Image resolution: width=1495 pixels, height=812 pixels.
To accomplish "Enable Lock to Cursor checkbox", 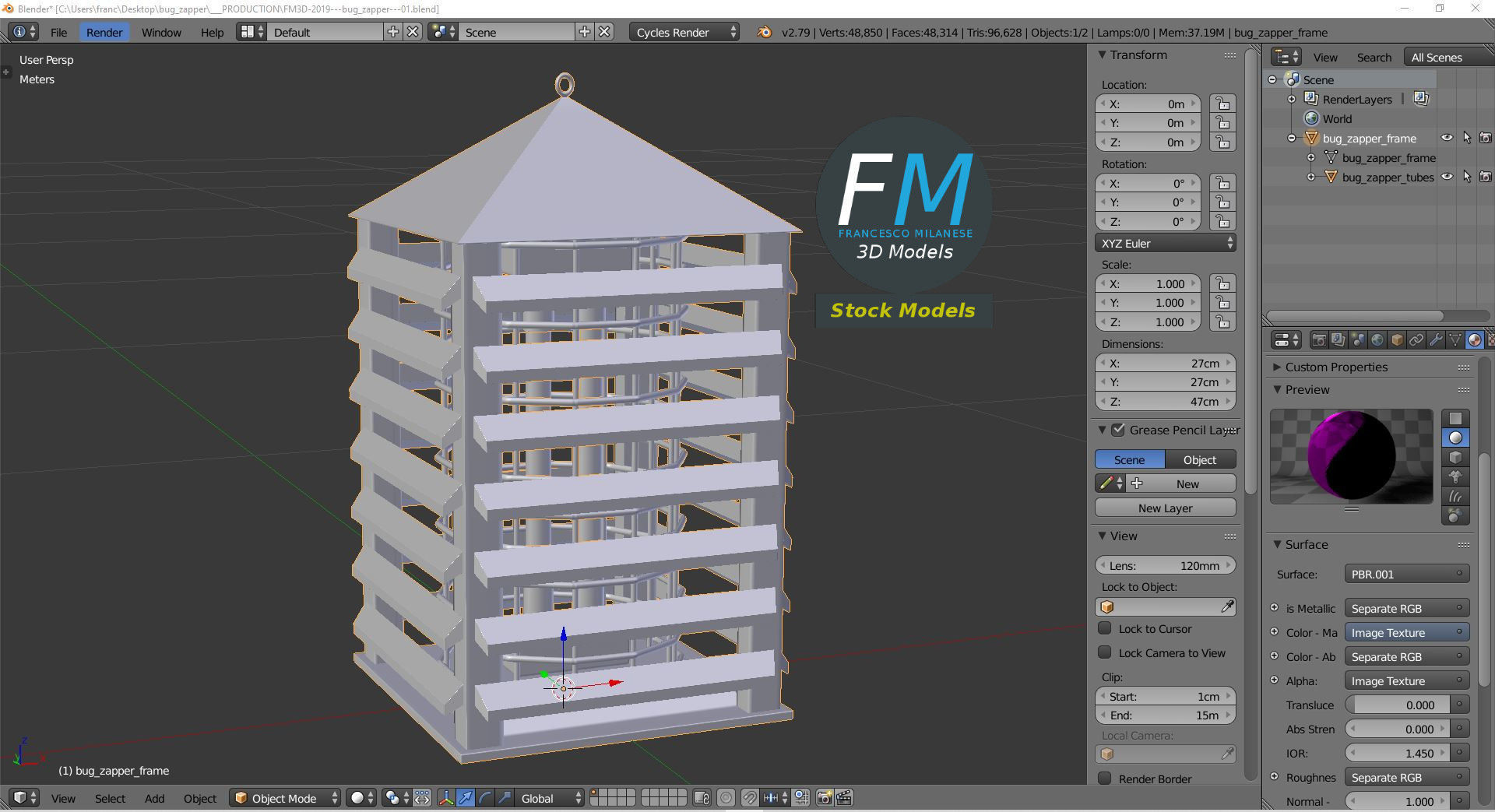I will coord(1105,628).
